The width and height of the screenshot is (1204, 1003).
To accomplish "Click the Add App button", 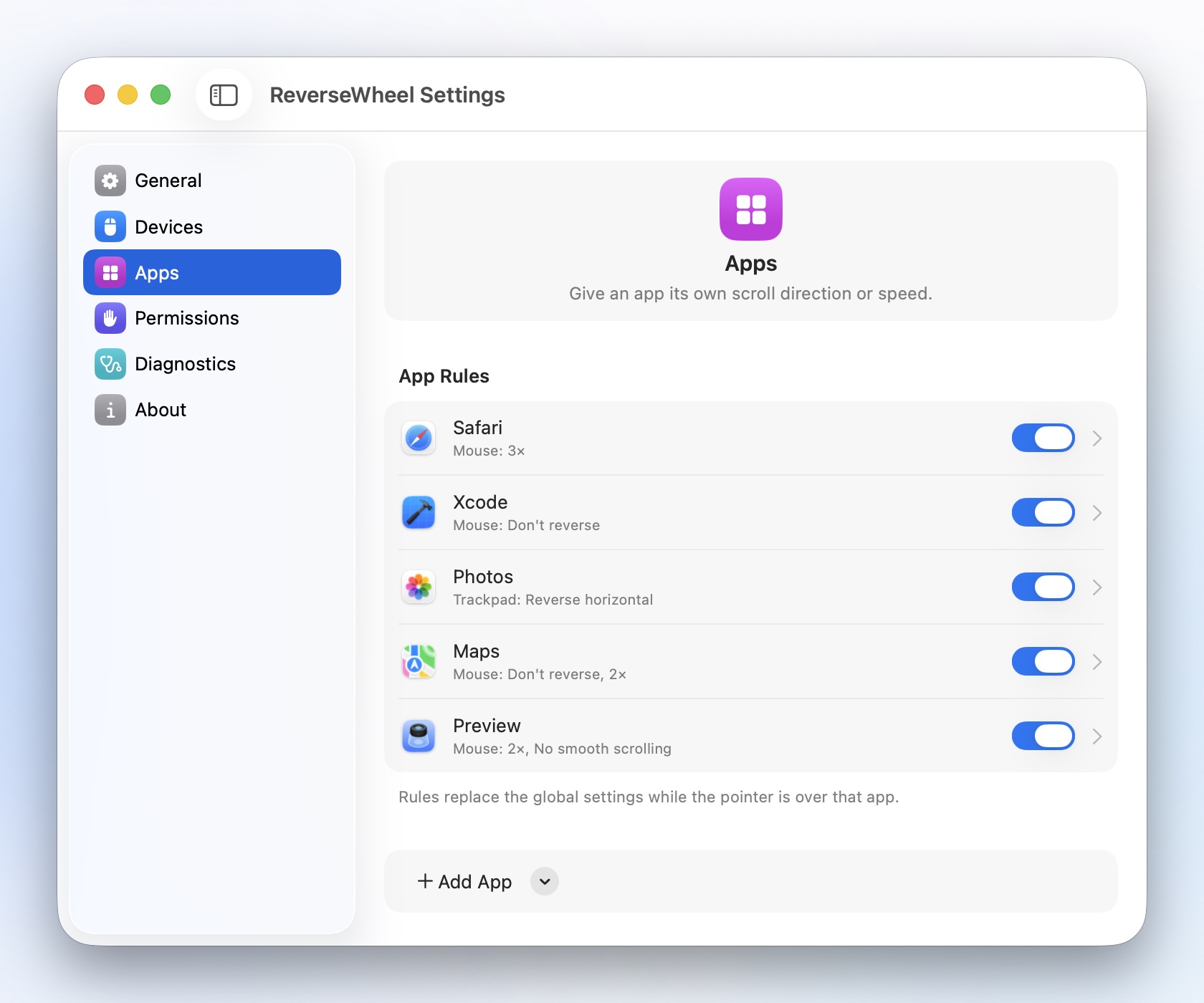I will 464,881.
